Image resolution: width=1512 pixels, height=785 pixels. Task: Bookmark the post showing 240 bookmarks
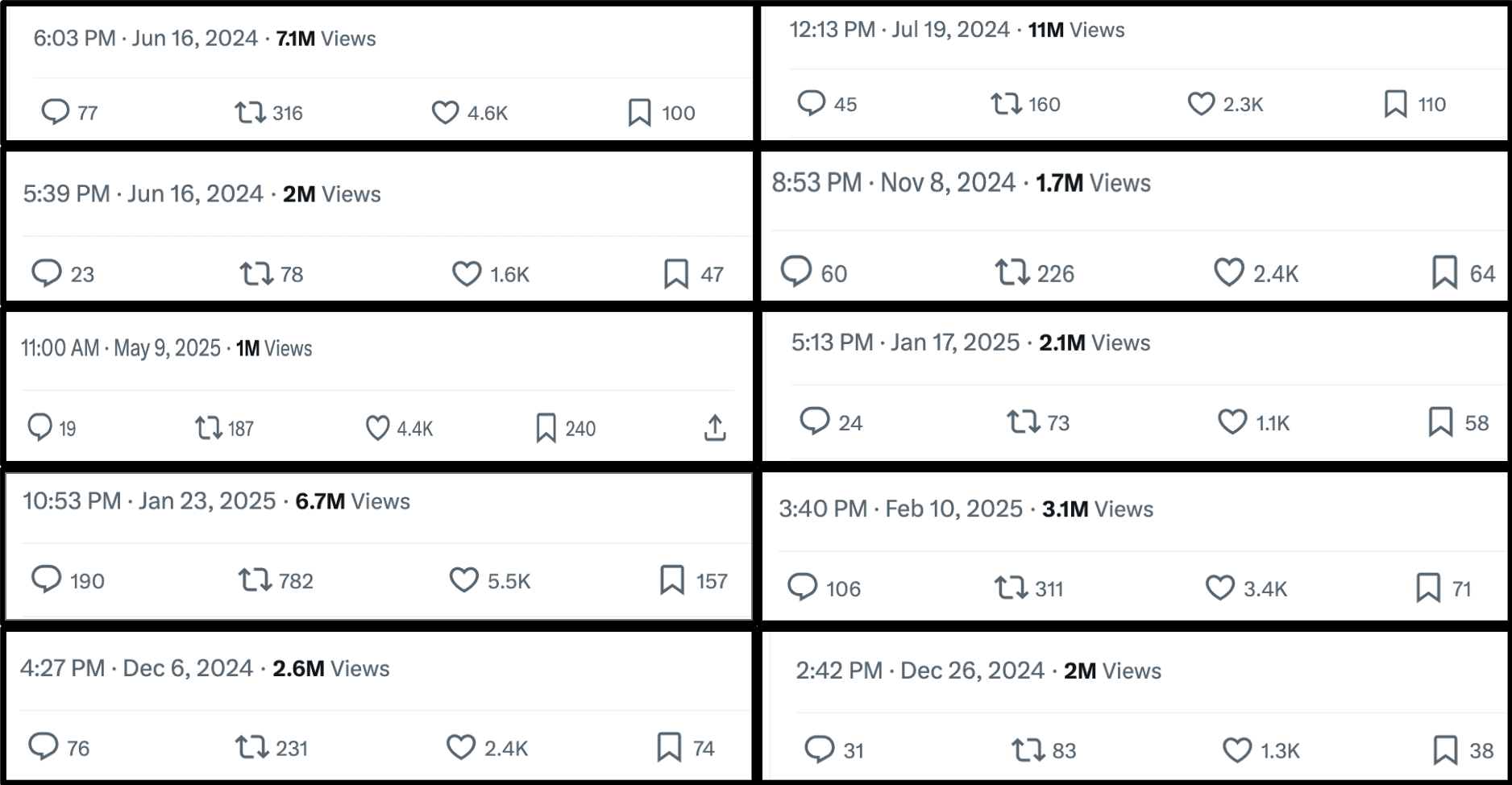[546, 428]
